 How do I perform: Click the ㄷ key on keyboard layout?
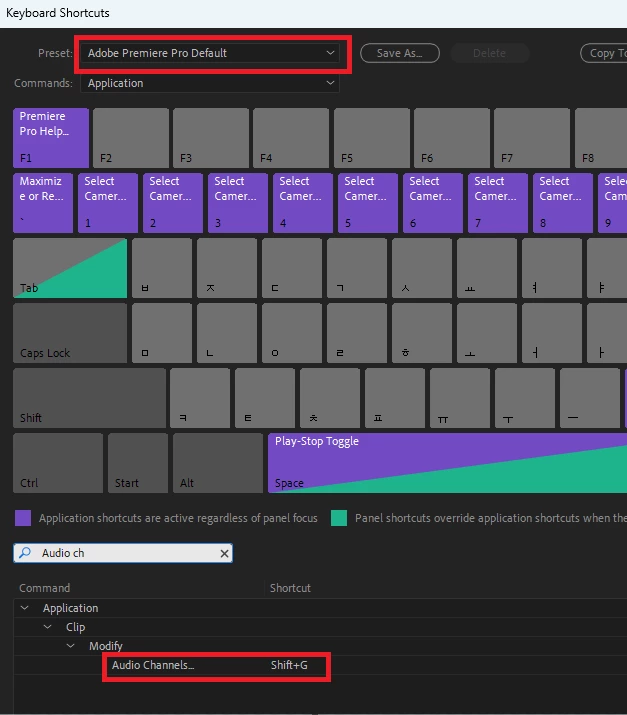click(292, 268)
